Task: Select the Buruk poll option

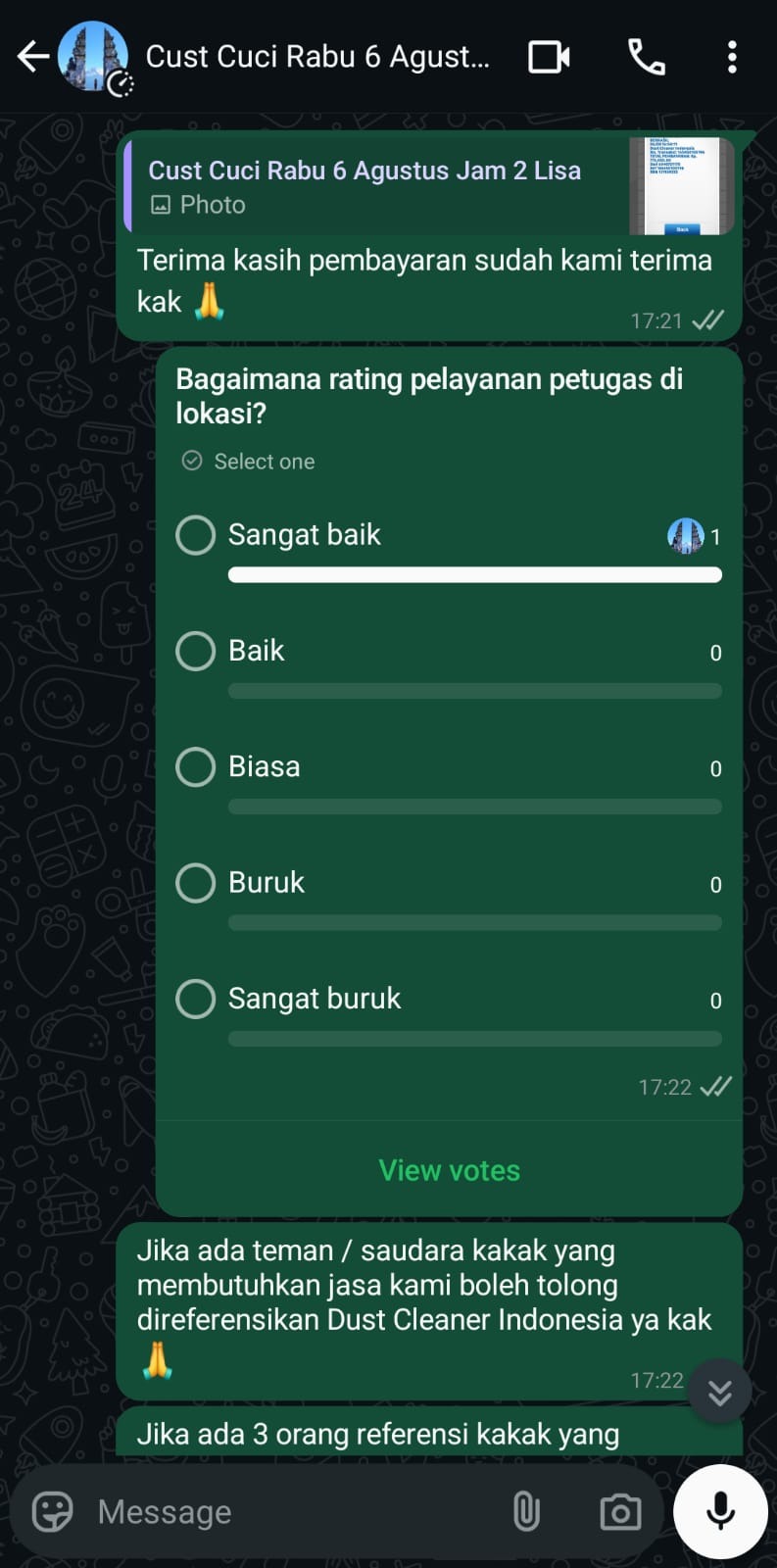Action: (195, 883)
